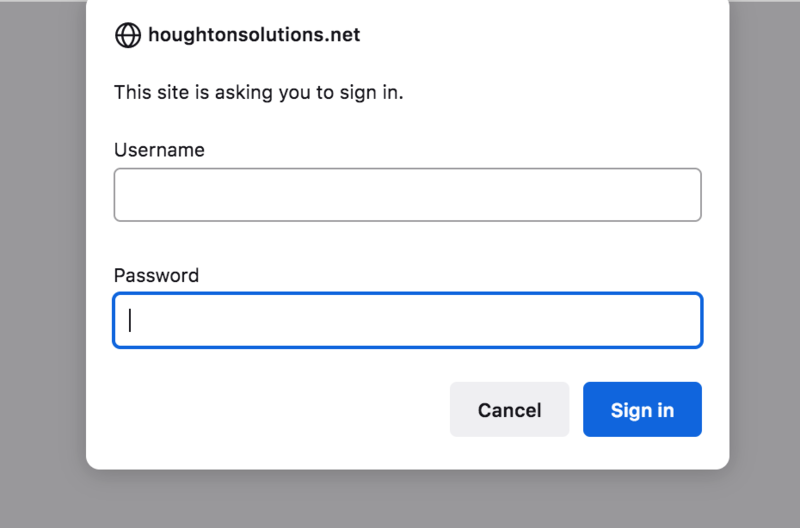Image resolution: width=800 pixels, height=528 pixels.
Task: Click the globe icon beside the site name
Action: point(128,35)
